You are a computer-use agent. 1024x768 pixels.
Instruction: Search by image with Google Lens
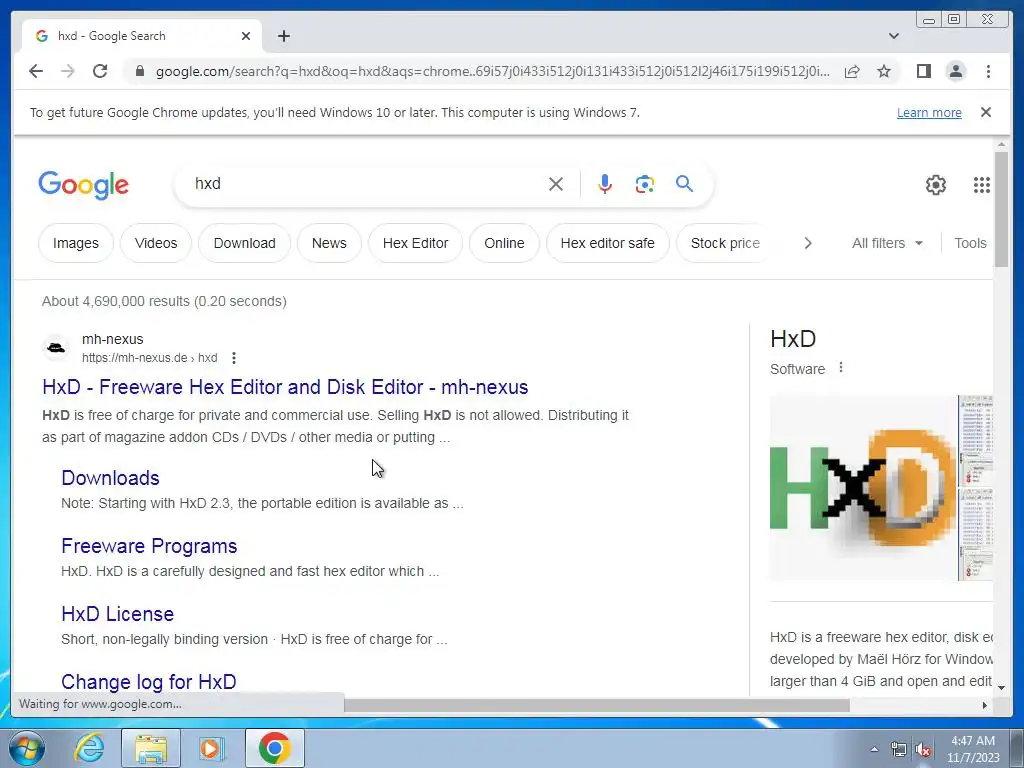point(645,184)
